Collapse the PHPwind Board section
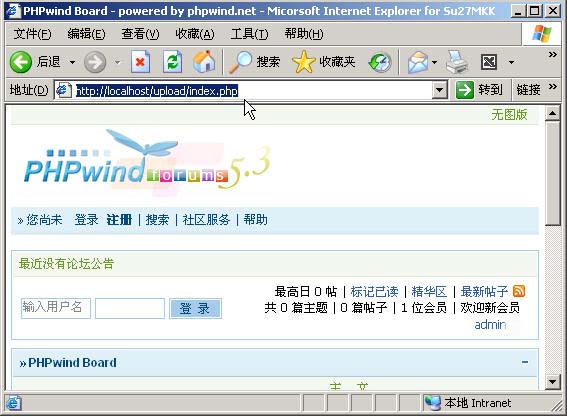The height and width of the screenshot is (416, 567). click(525, 362)
